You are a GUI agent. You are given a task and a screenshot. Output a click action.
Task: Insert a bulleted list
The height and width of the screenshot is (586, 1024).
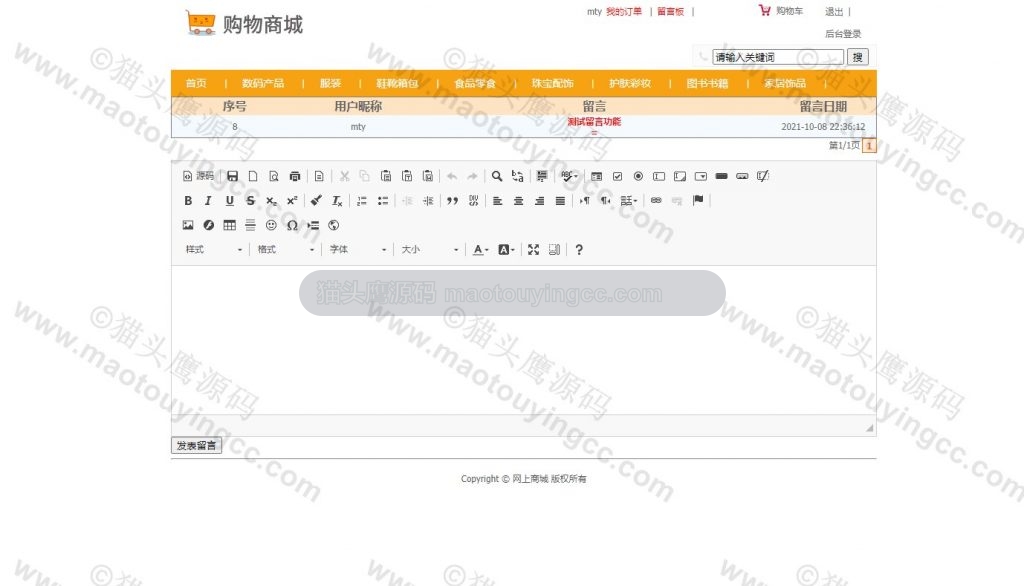coord(383,201)
